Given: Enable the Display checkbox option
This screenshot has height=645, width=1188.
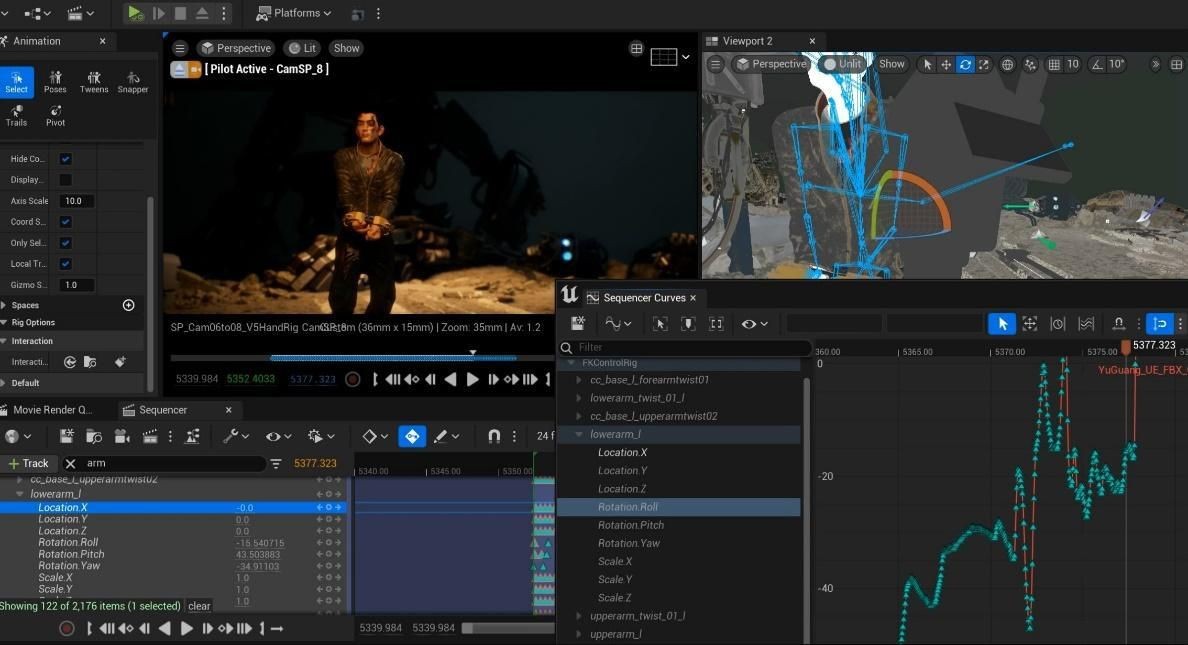Looking at the screenshot, I should (x=65, y=180).
